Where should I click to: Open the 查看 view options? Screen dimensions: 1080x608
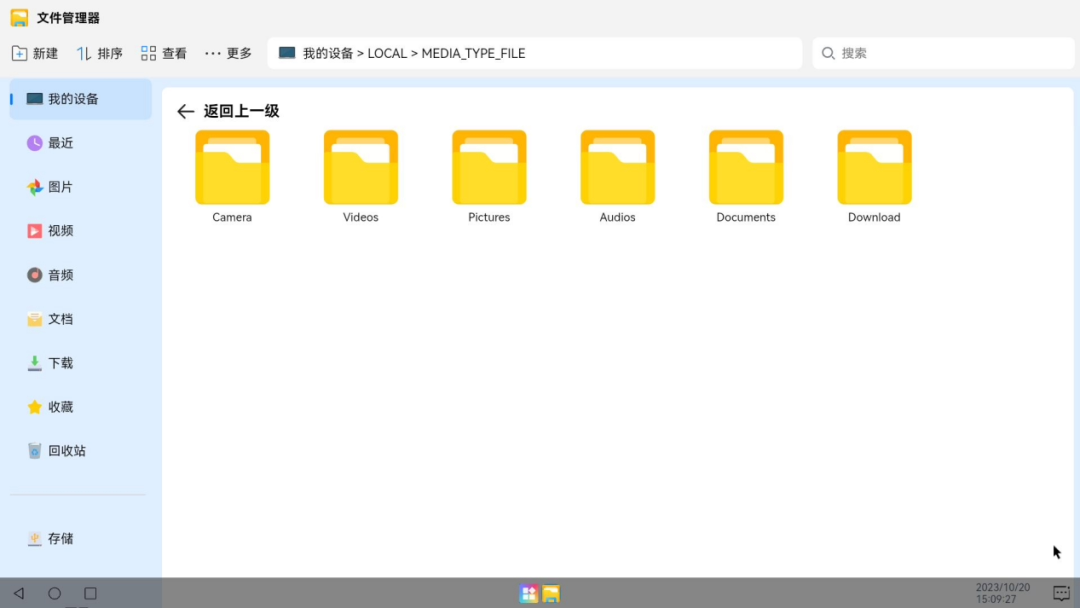coord(164,54)
